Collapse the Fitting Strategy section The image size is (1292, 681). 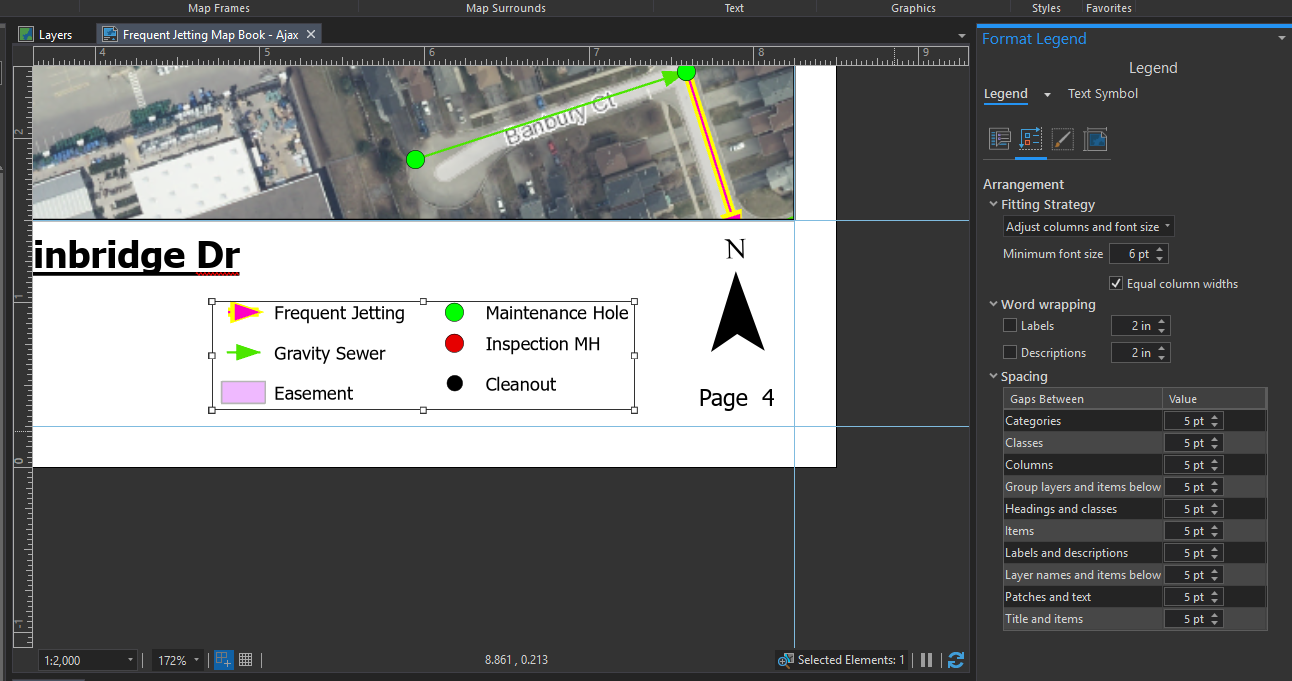click(992, 205)
